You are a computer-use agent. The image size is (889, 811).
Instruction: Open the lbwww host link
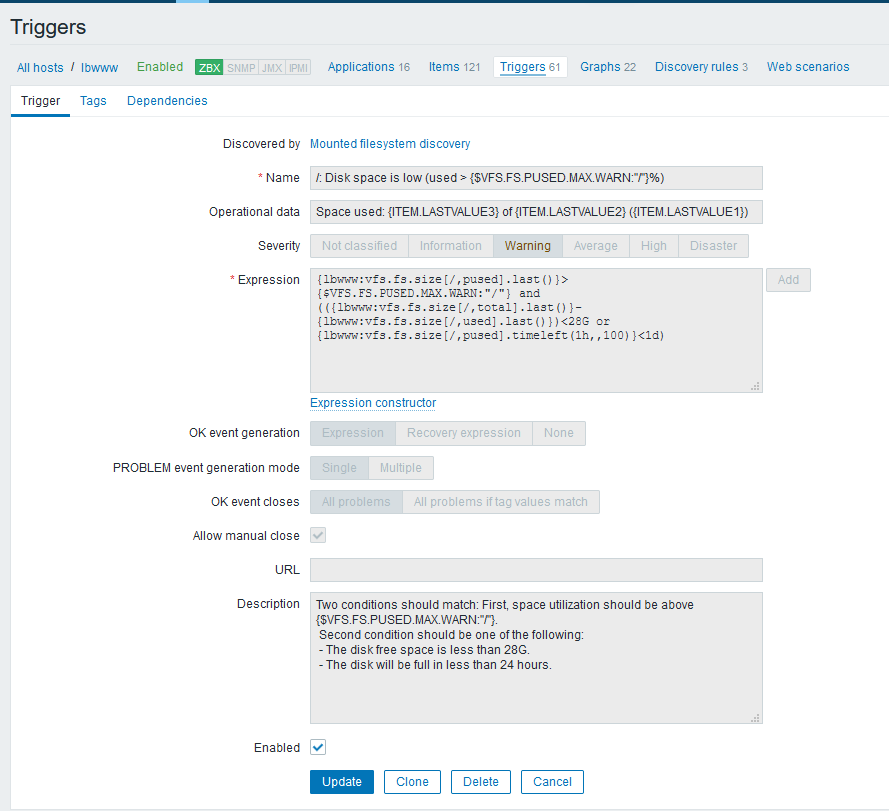[99, 67]
